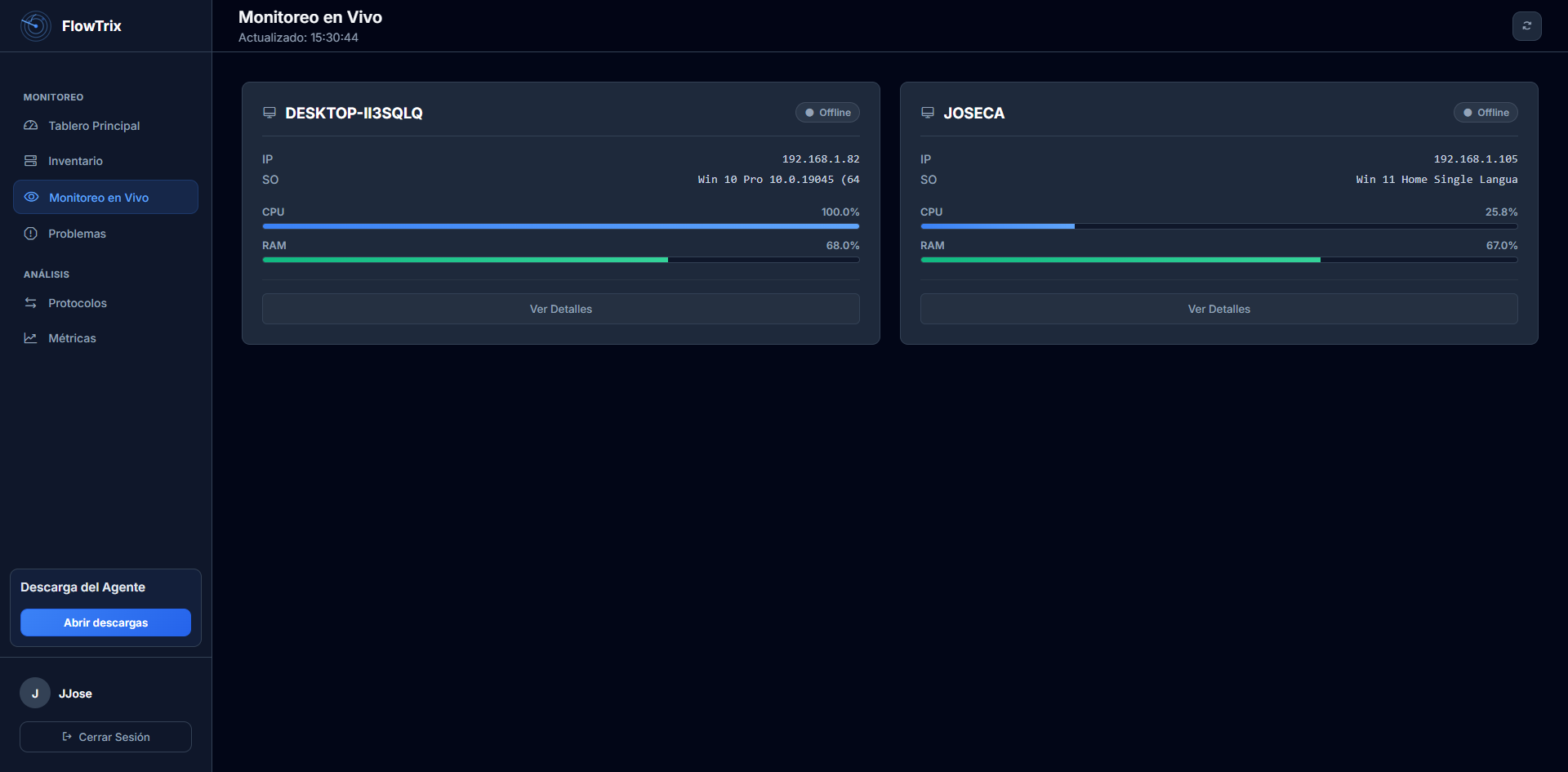Click the Offline status badge on JOSECA
The image size is (1568, 772).
tap(1486, 113)
